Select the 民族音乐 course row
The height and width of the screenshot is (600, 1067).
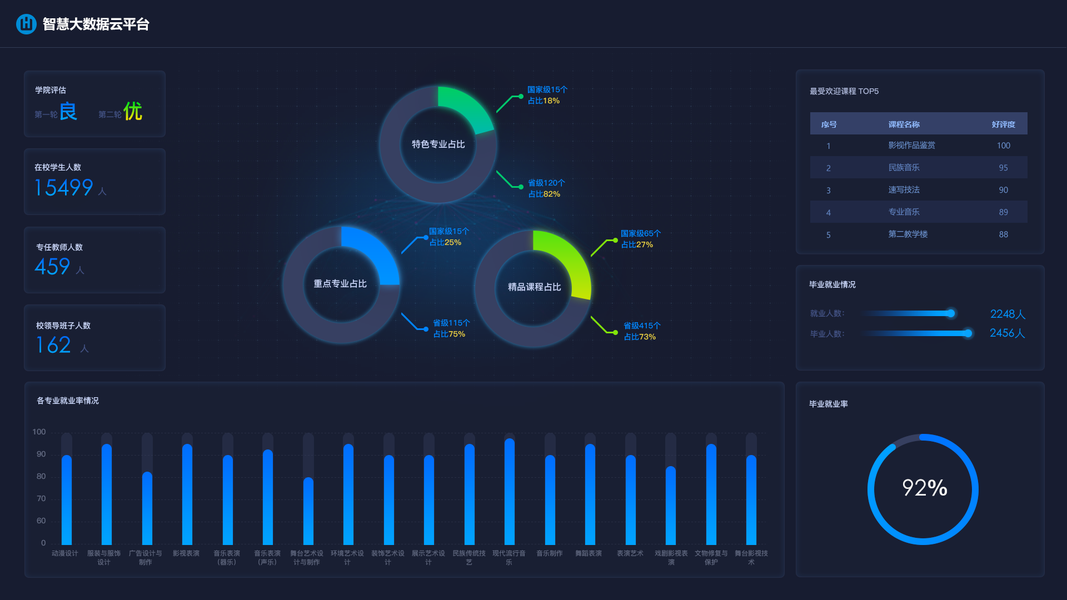pos(919,167)
